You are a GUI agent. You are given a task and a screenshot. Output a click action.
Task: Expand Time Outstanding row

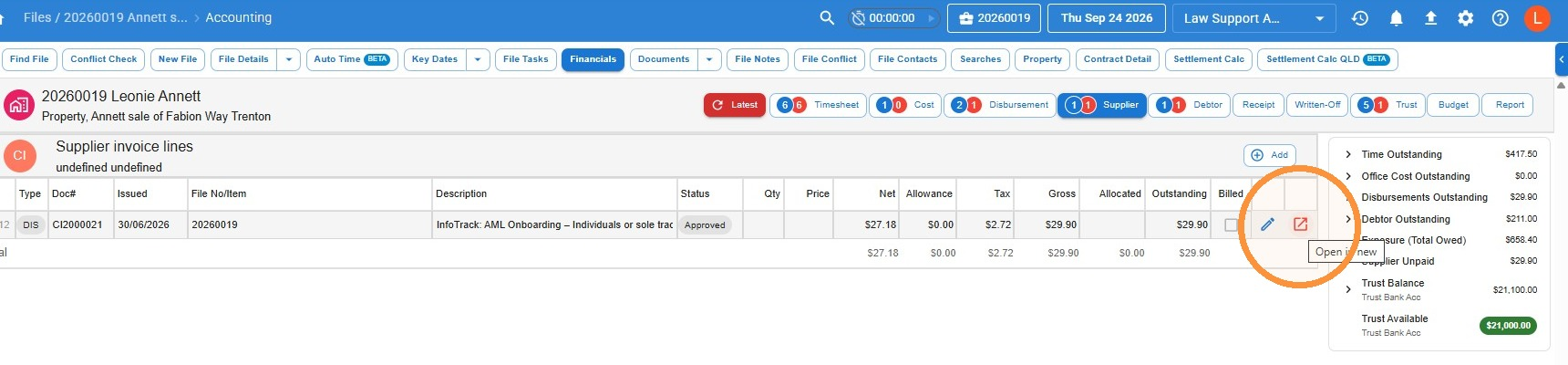1348,154
